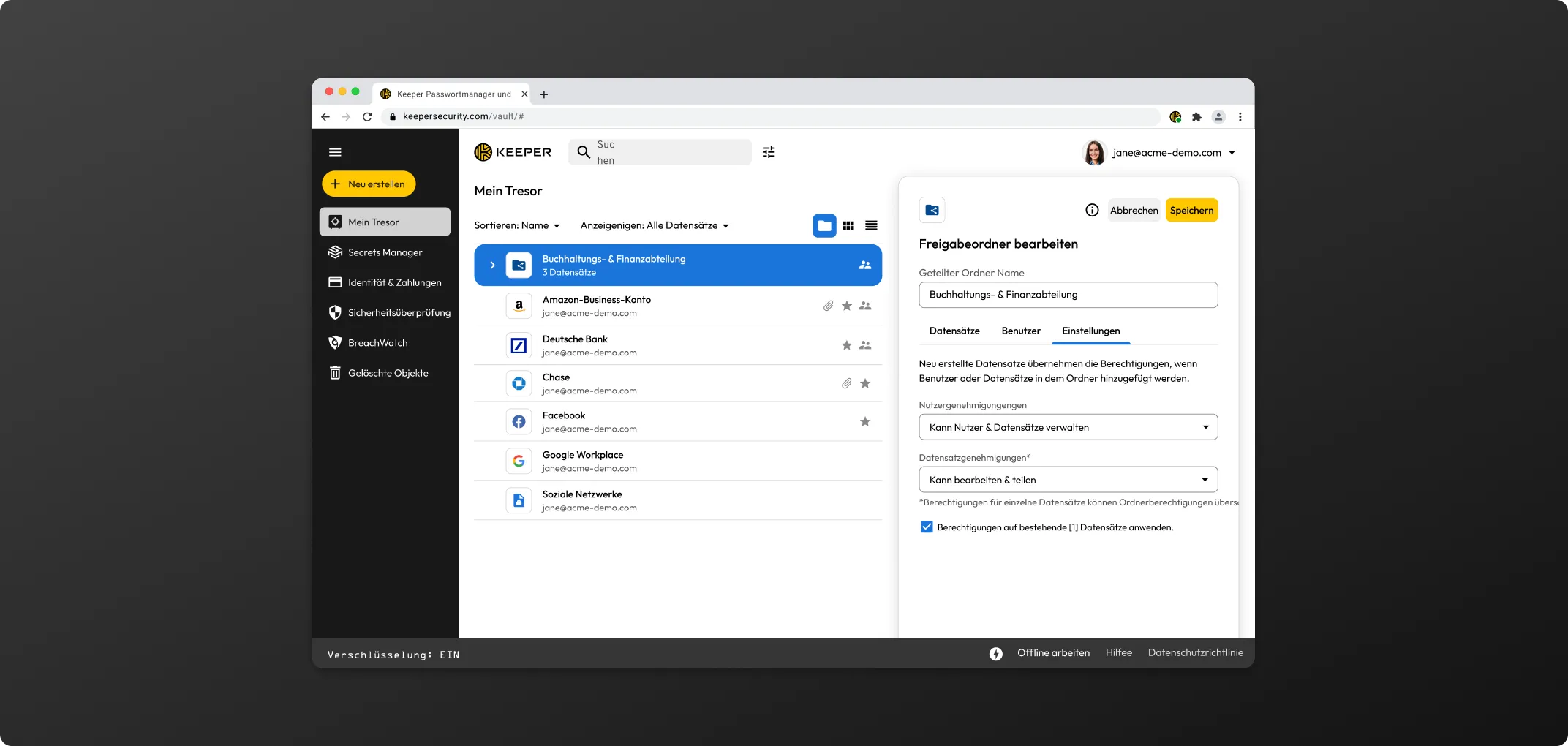
Task: Switch to folder view
Action: pyautogui.click(x=824, y=225)
